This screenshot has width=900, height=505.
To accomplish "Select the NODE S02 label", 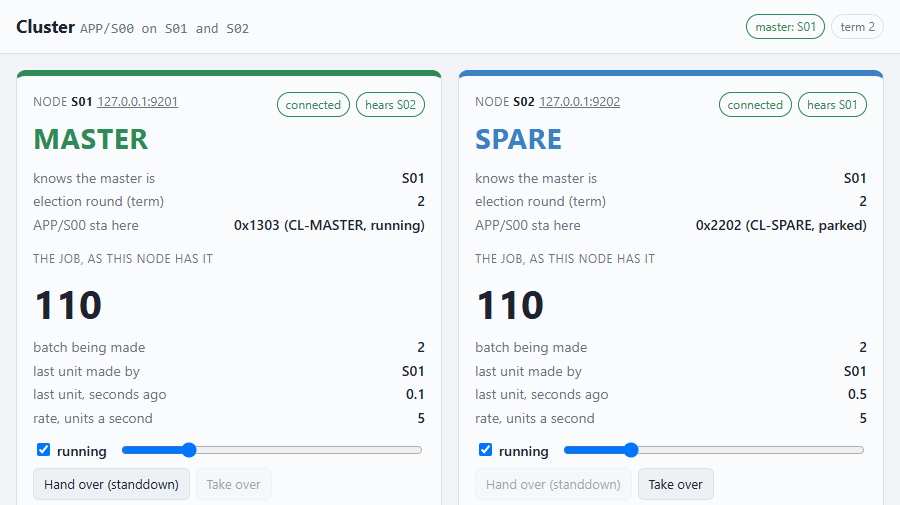I will tap(505, 102).
